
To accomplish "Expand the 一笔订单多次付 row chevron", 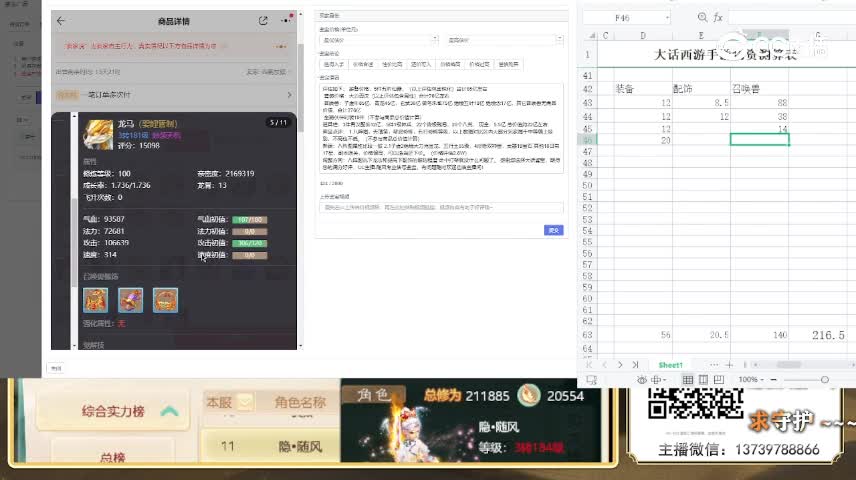I will [x=289, y=94].
